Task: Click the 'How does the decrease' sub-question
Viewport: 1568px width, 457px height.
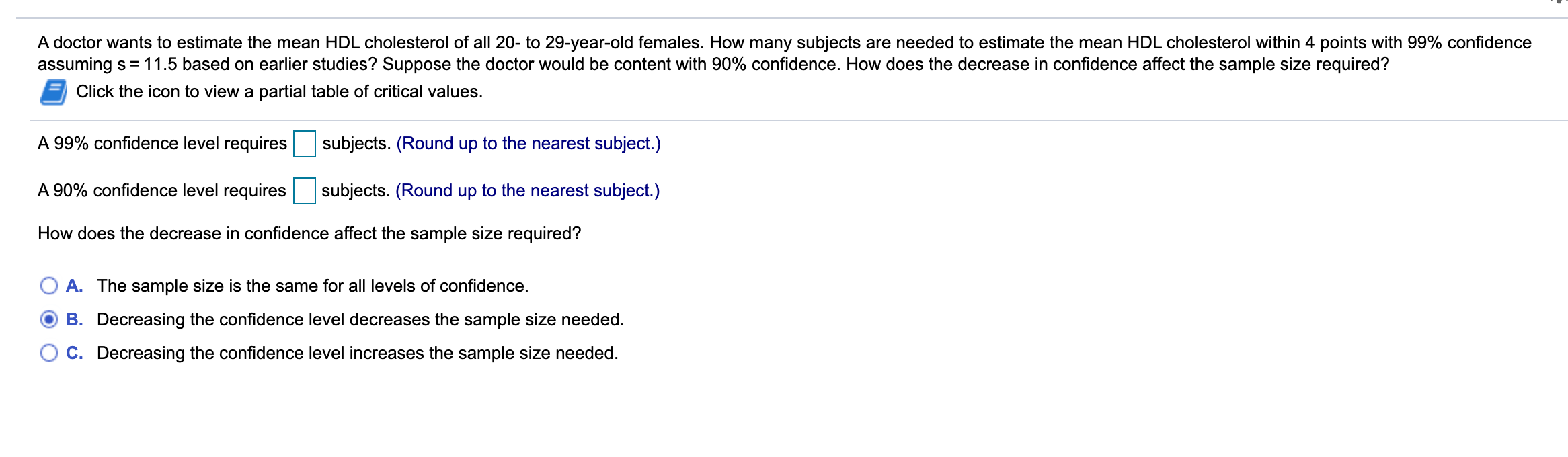Action: point(309,234)
